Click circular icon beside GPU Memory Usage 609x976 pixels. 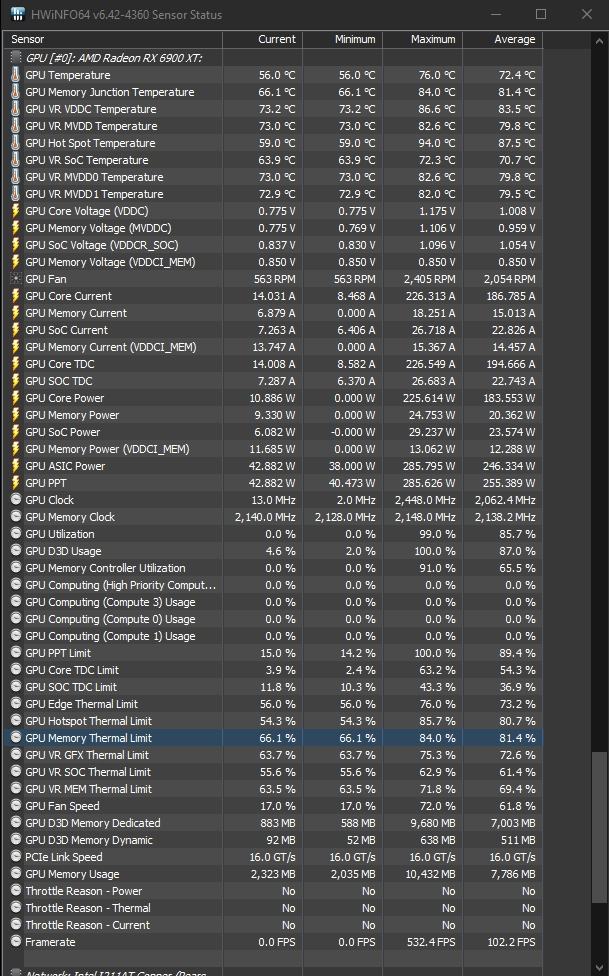click(16, 873)
